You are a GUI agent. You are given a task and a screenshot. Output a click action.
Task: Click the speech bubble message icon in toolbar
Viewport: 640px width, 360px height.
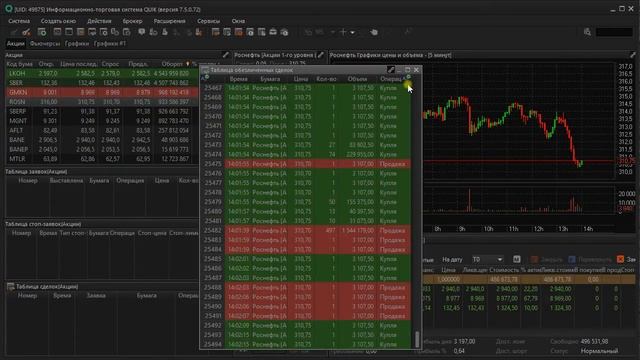141,32
